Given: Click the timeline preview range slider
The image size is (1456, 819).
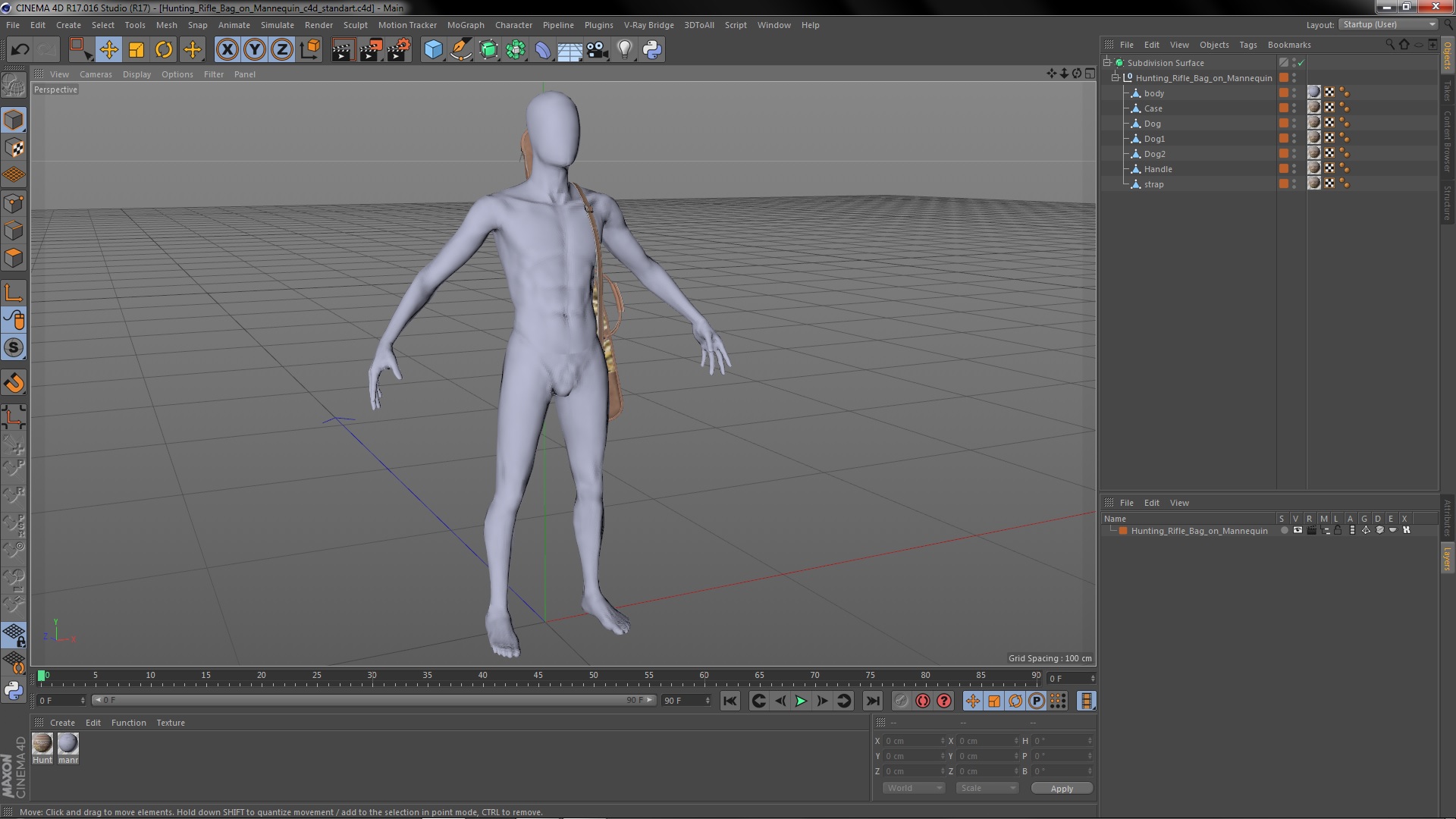Looking at the screenshot, I should [x=373, y=700].
